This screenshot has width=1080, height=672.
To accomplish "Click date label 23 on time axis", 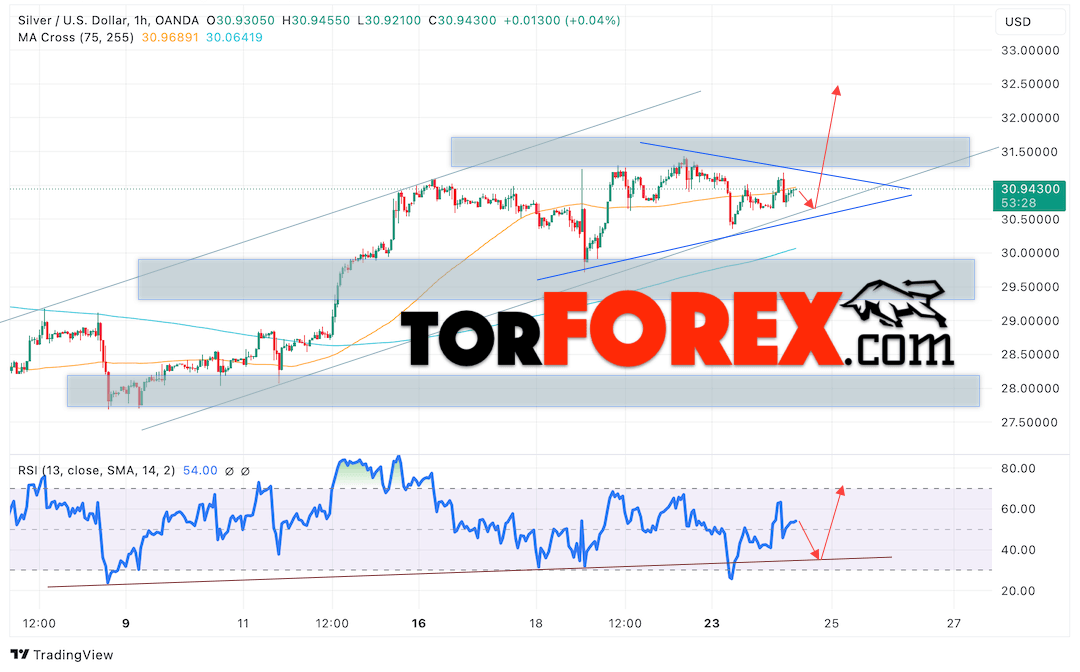I will click(712, 623).
